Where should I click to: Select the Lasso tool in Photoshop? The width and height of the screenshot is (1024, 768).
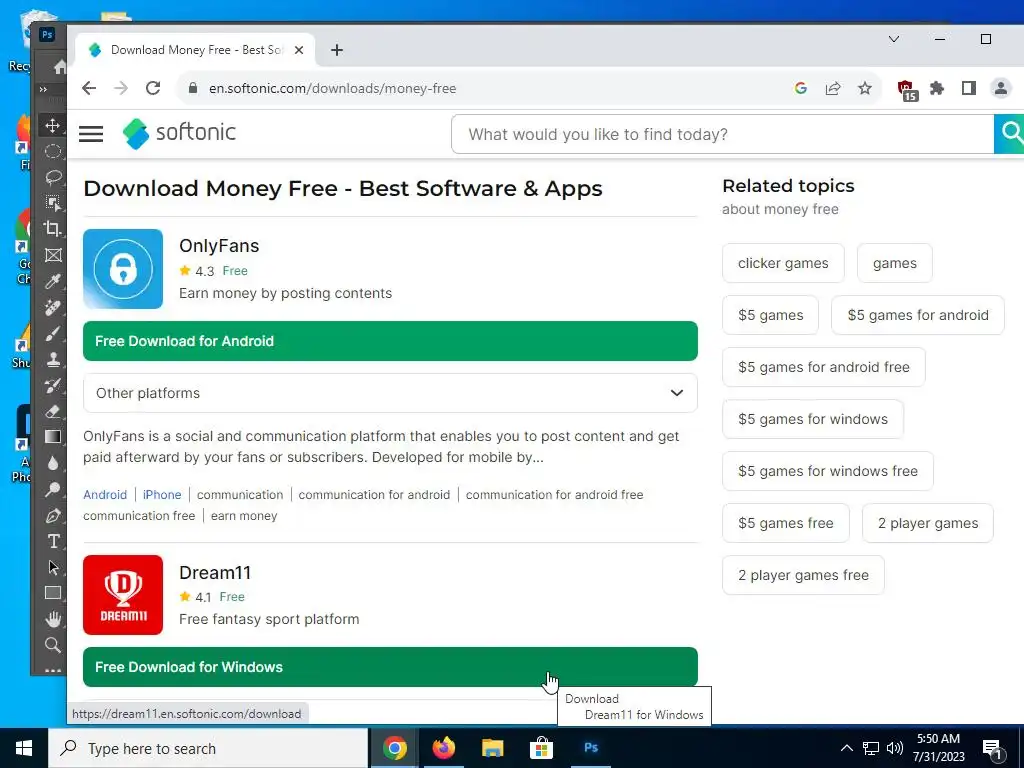pos(53,177)
